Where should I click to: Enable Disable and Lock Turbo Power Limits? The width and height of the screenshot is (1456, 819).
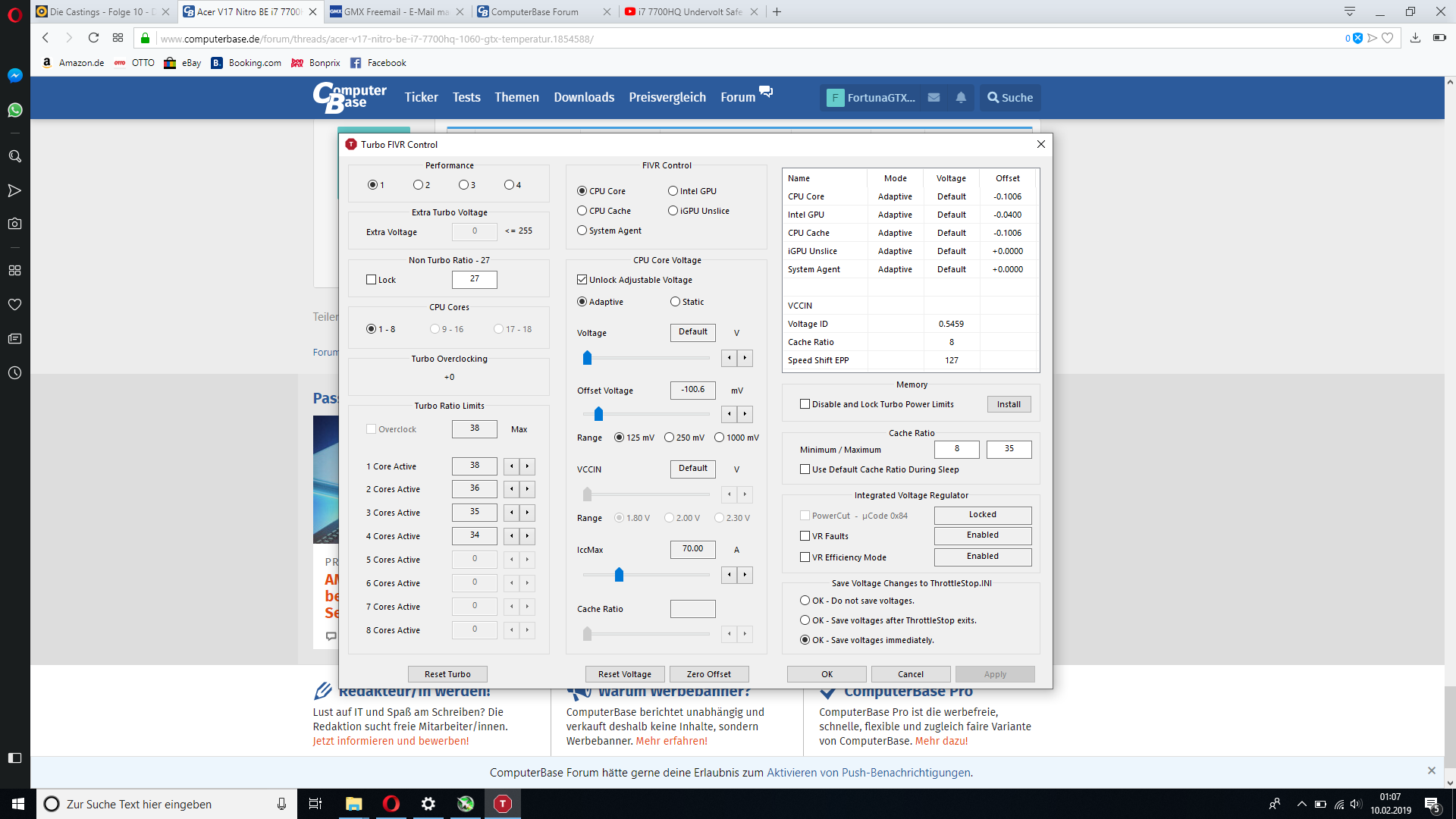coord(805,404)
